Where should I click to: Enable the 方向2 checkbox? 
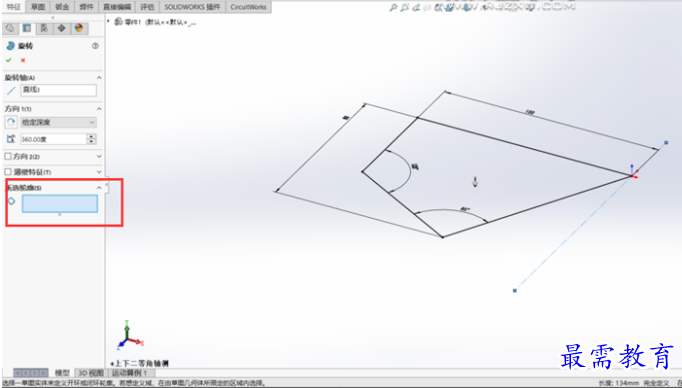(x=8, y=156)
